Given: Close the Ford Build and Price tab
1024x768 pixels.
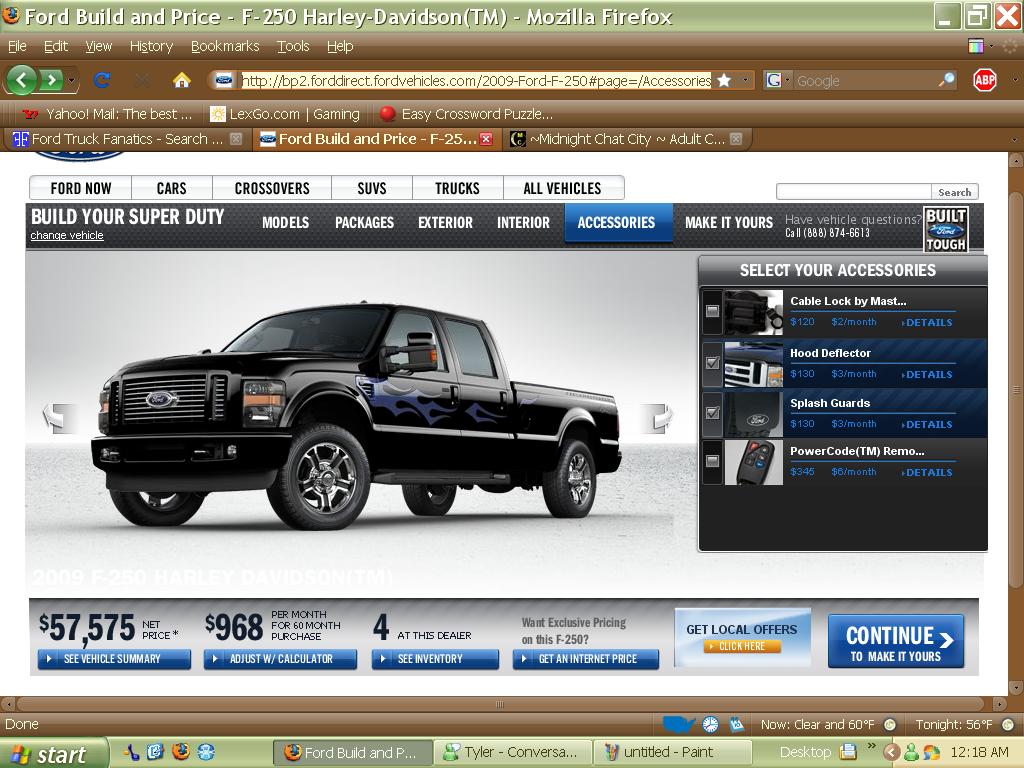Looking at the screenshot, I should click(486, 139).
